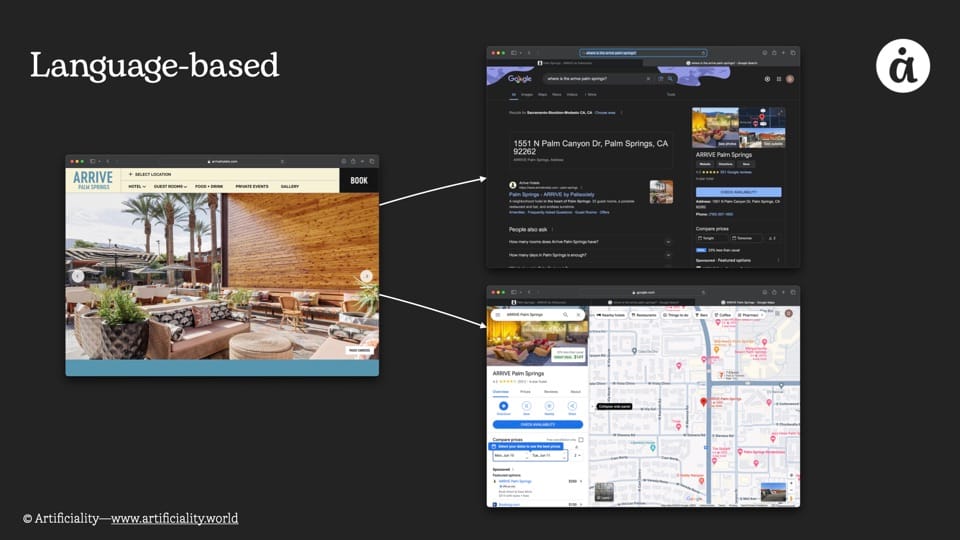Expand the Guest Rooms dropdown menu
Image resolution: width=960 pixels, height=540 pixels.
170,186
